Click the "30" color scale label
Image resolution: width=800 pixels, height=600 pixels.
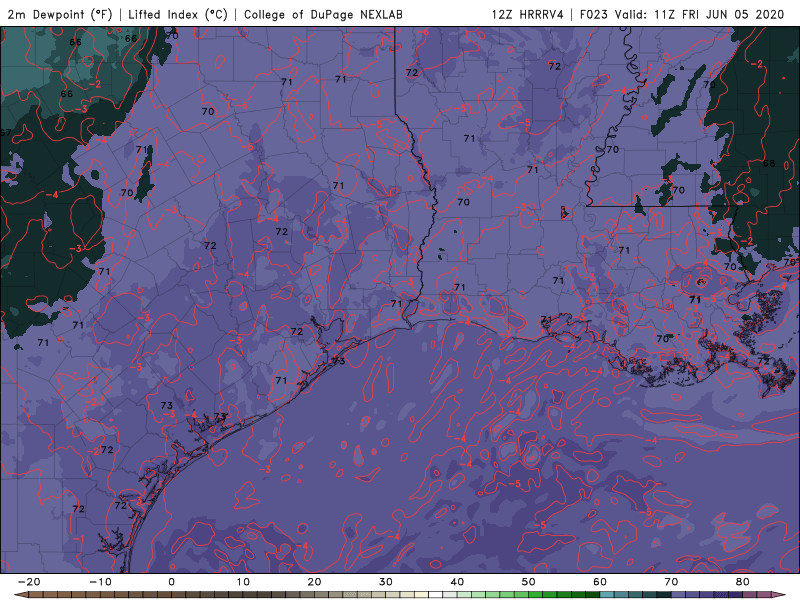tap(386, 582)
